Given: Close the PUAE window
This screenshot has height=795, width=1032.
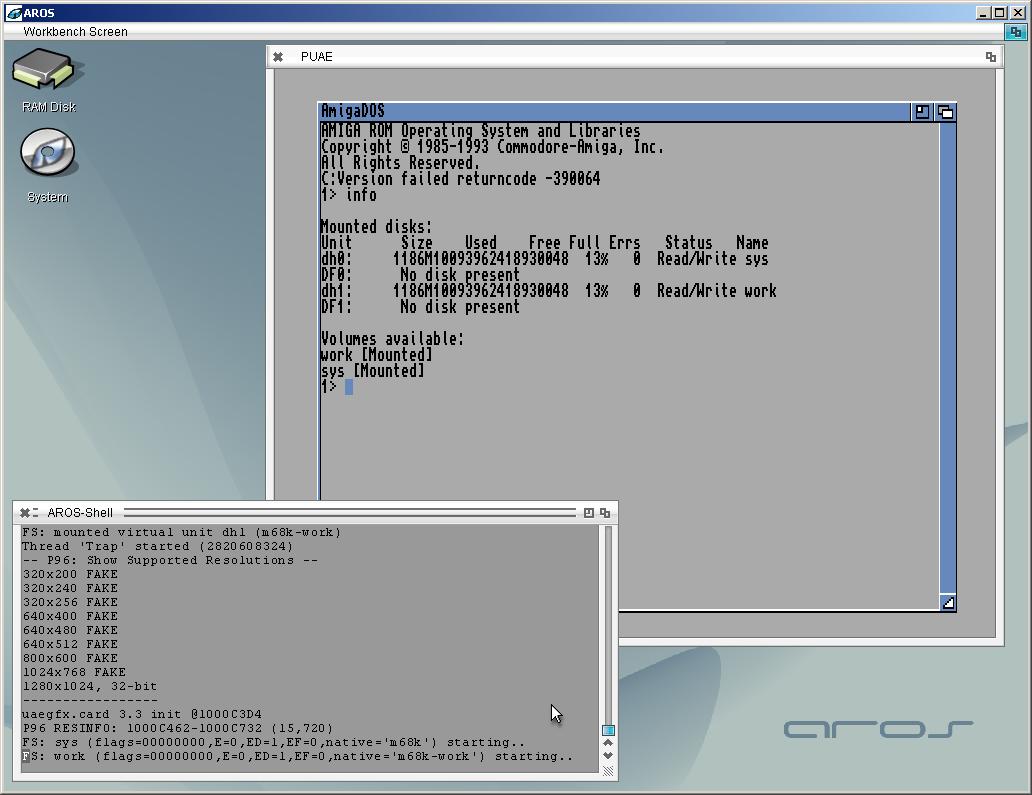Looking at the screenshot, I should (x=278, y=57).
